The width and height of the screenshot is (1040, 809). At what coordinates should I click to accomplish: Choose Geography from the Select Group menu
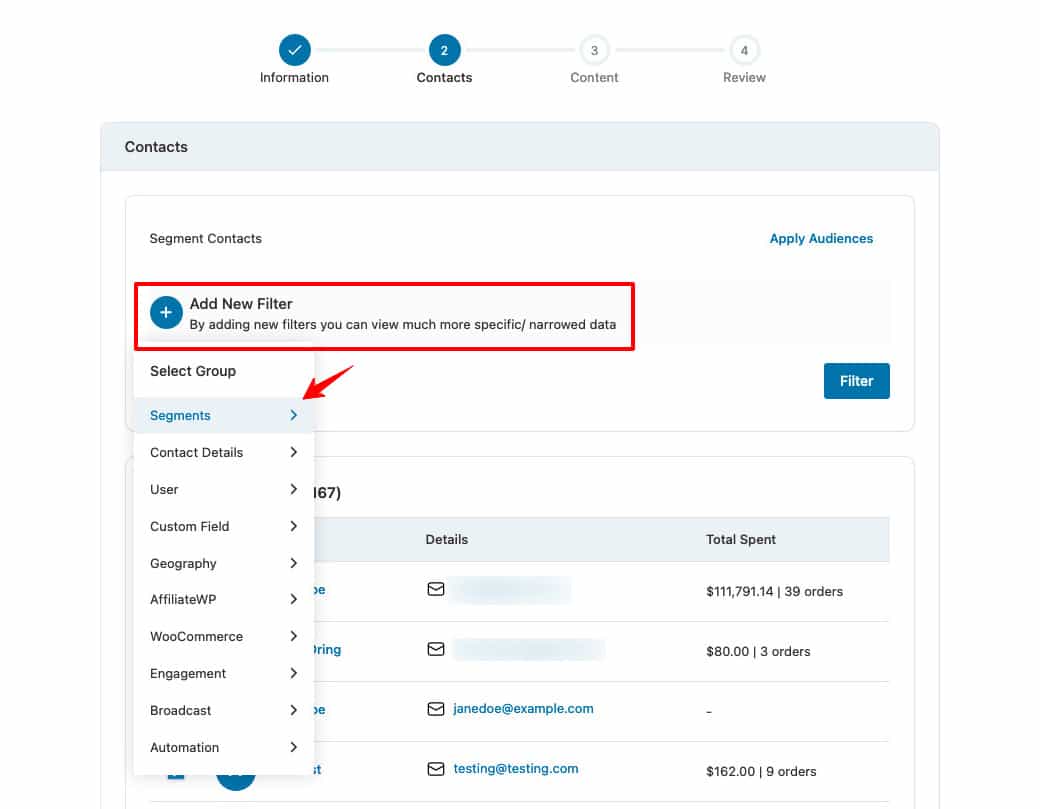(x=183, y=563)
